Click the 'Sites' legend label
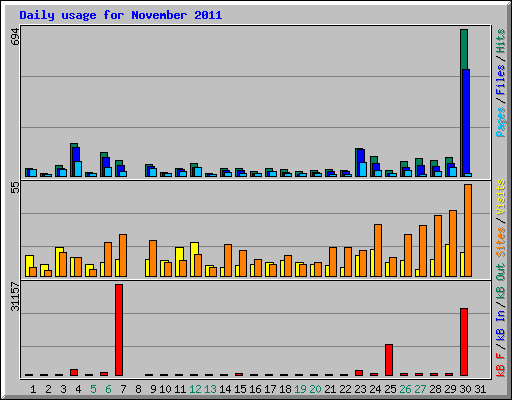This screenshot has height=400, width=512. click(x=501, y=242)
